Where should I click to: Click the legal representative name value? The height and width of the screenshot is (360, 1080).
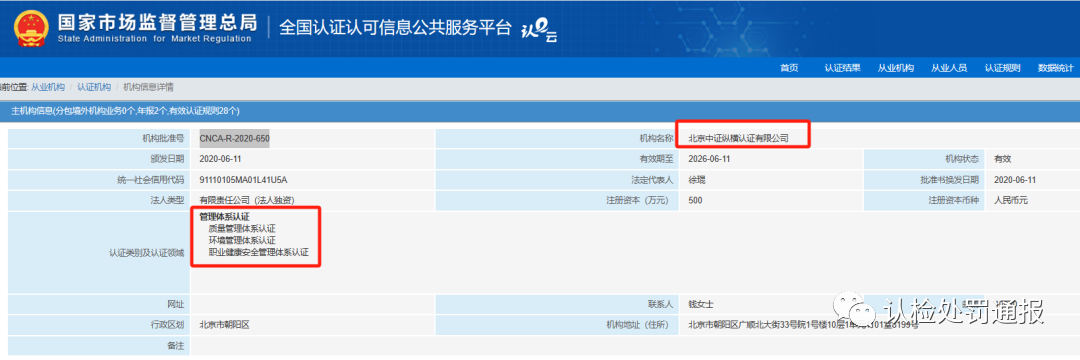[696, 180]
